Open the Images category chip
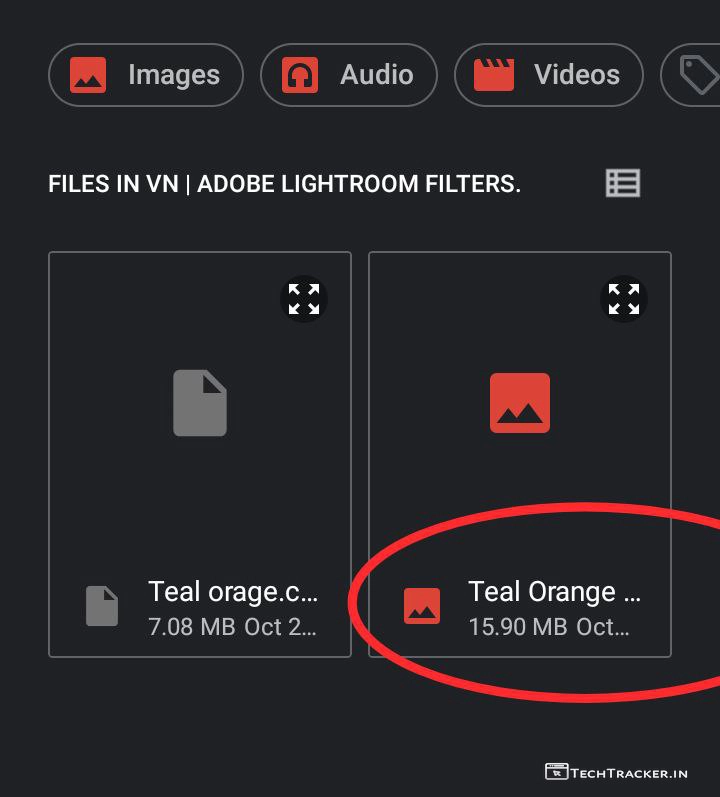This screenshot has width=720, height=797. tap(146, 75)
